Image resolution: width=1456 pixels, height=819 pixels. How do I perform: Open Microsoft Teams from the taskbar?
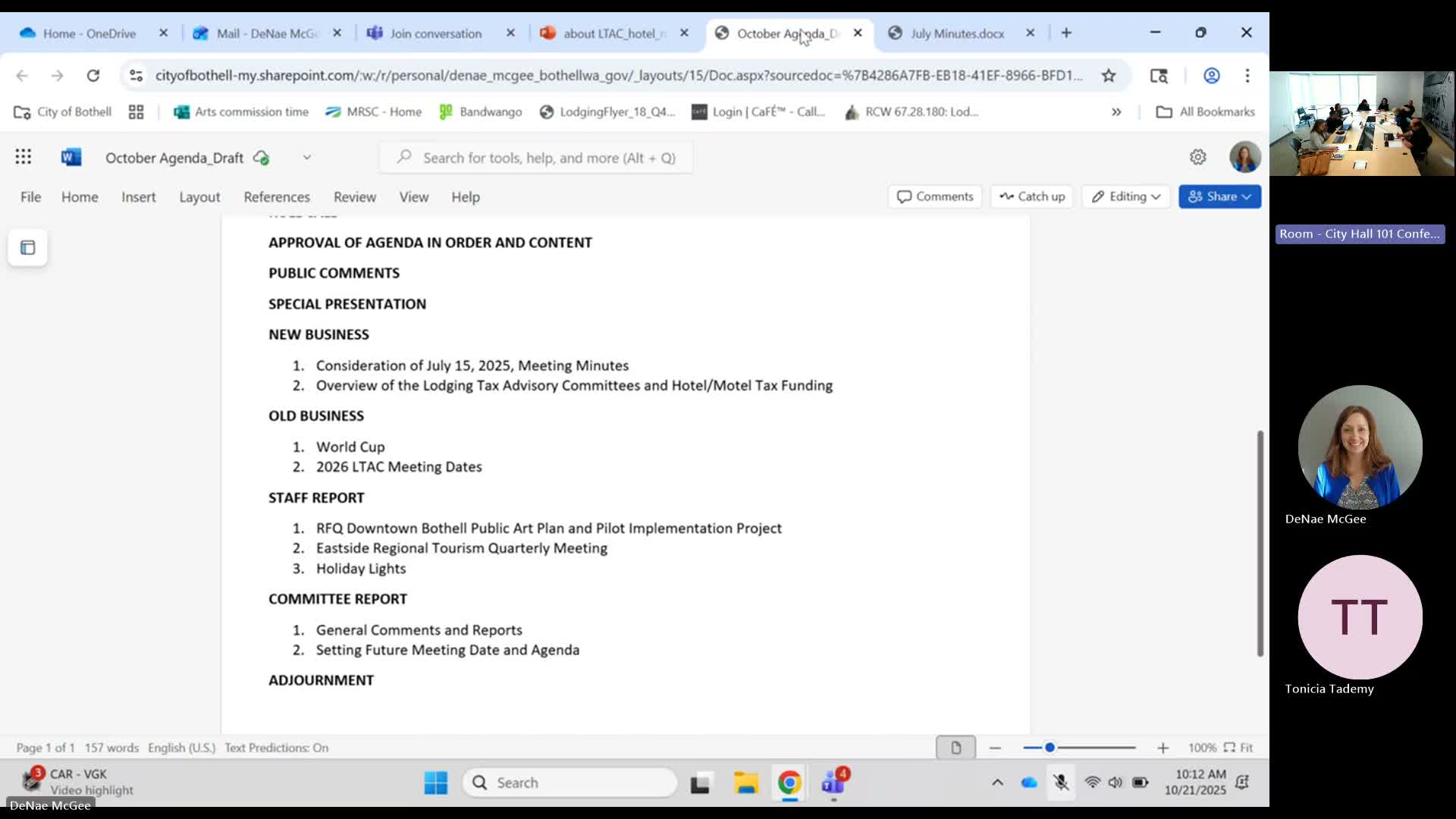[833, 783]
